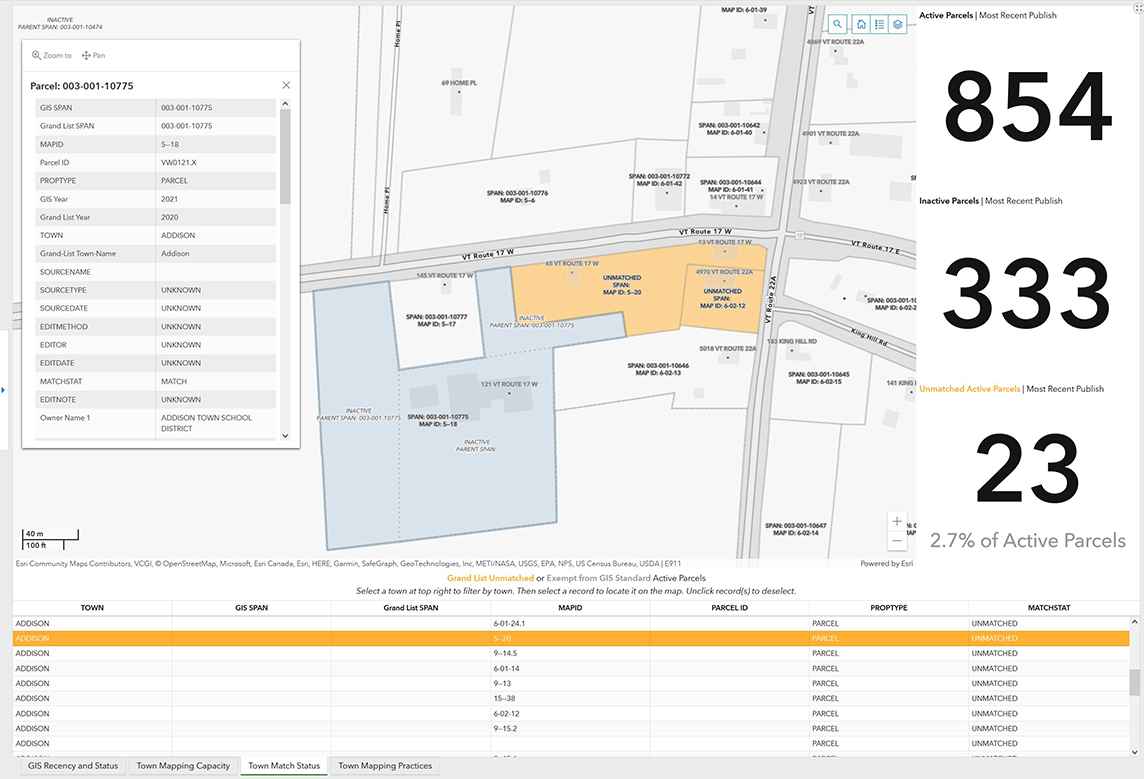This screenshot has width=1144, height=779.
Task: Open the map search tool
Action: pyautogui.click(x=838, y=24)
